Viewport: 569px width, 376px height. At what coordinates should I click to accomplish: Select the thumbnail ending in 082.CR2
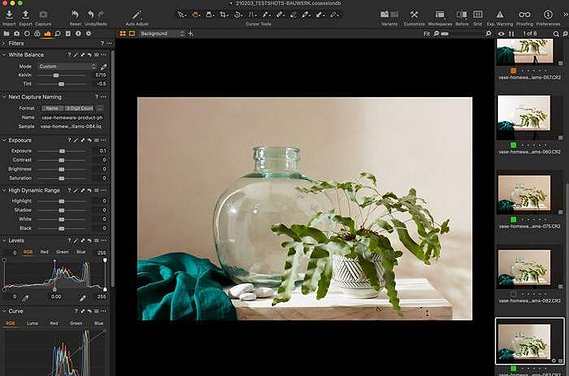pyautogui.click(x=524, y=268)
